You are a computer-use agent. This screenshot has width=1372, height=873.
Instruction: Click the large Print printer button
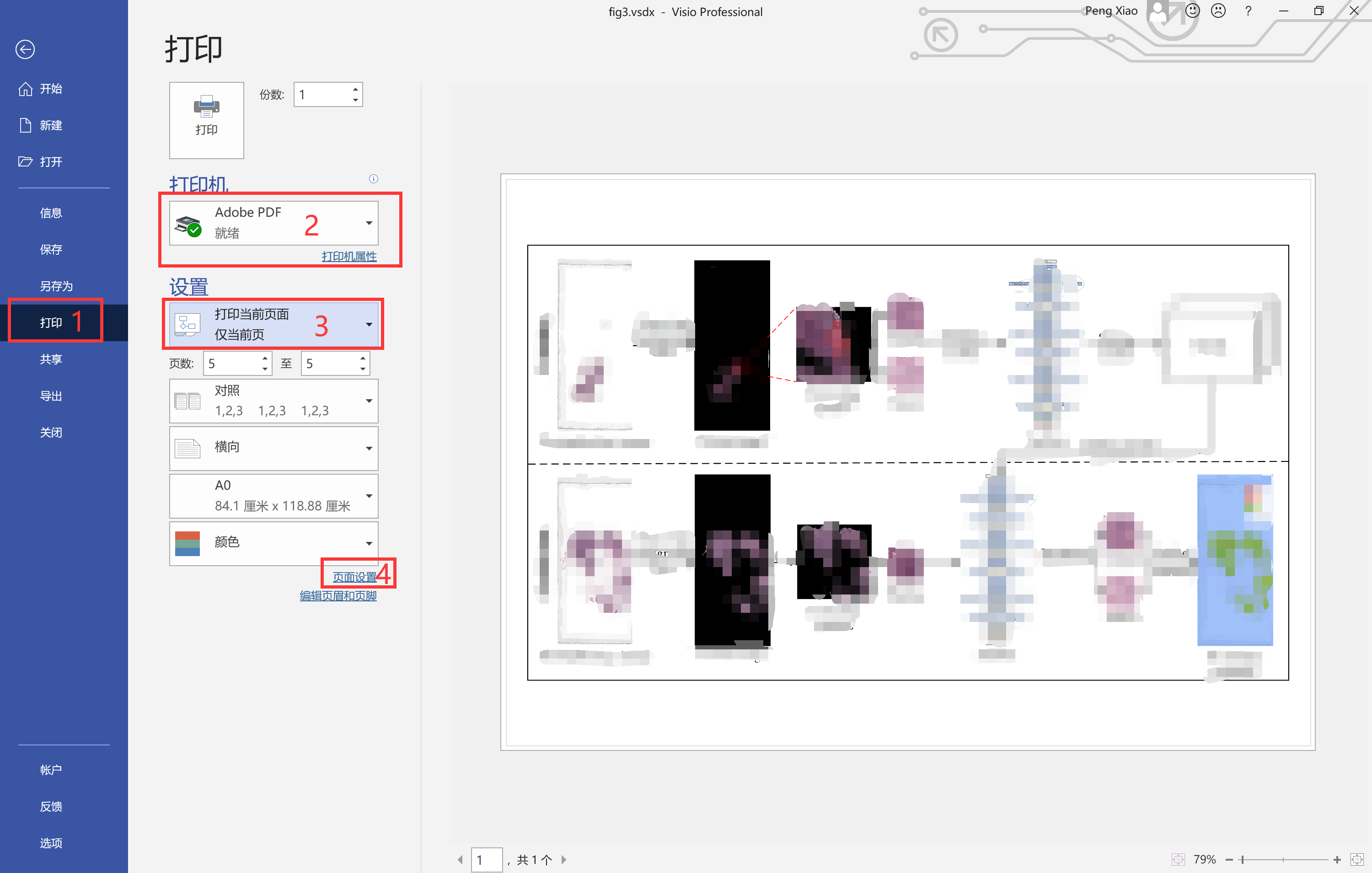206,120
